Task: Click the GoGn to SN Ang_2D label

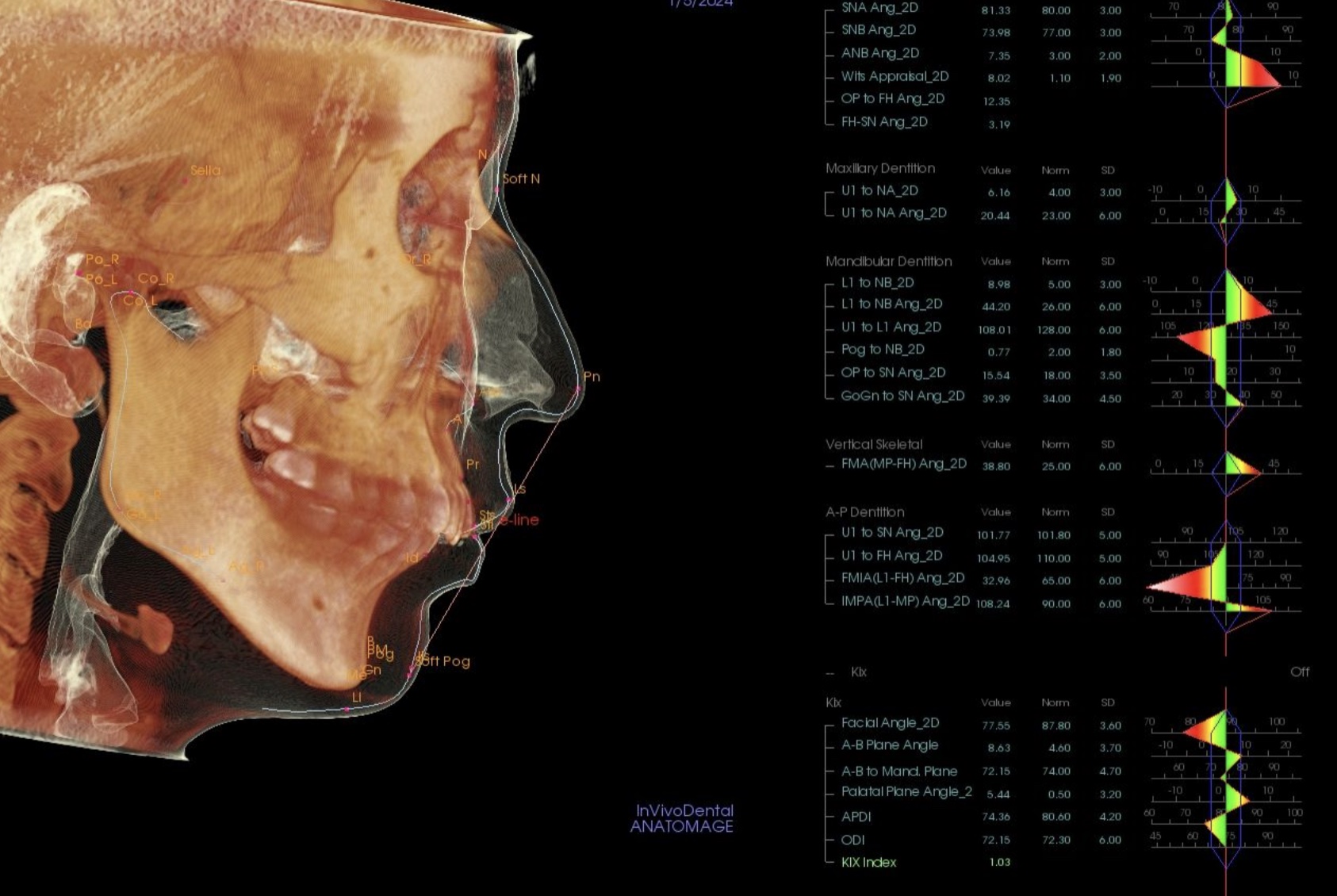Action: [902, 396]
